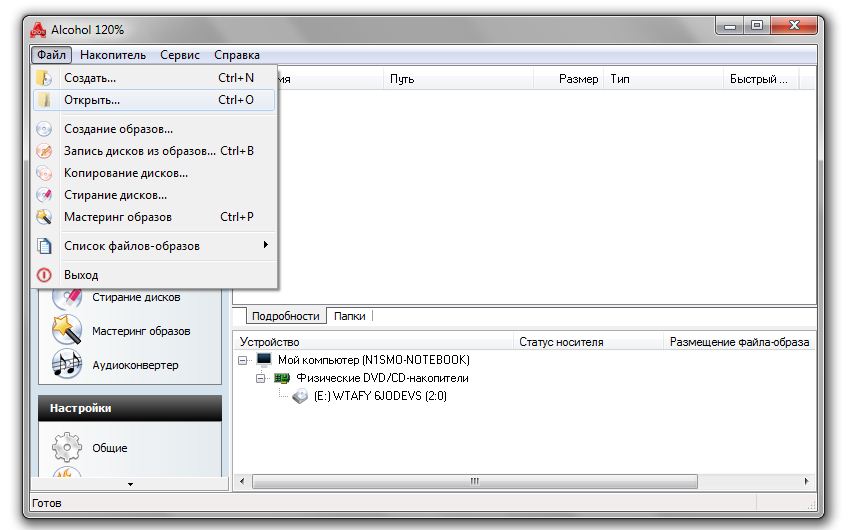
Task: Click the horizontal scrollbar left arrow
Action: [242, 481]
